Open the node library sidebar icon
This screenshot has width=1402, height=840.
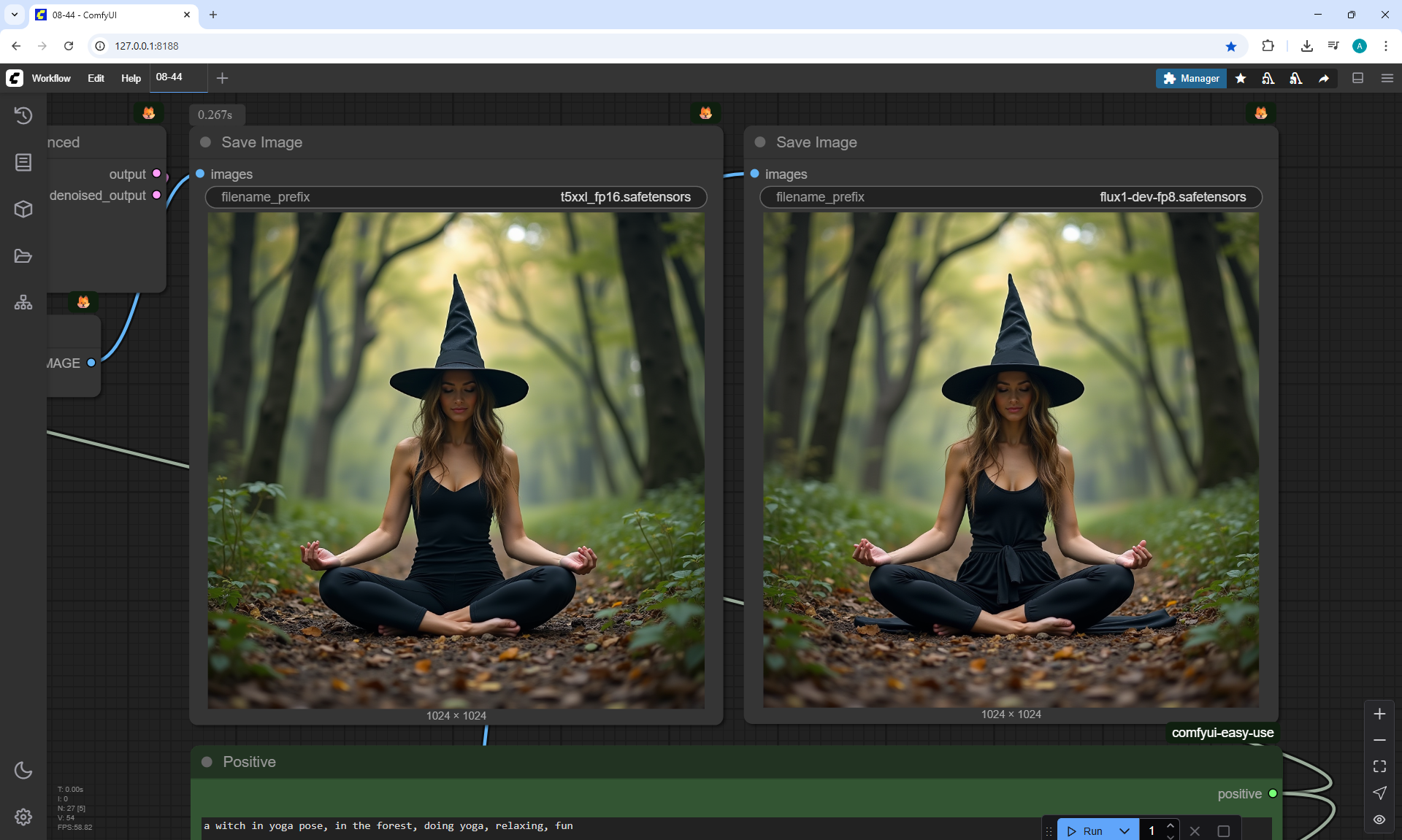coord(23,162)
